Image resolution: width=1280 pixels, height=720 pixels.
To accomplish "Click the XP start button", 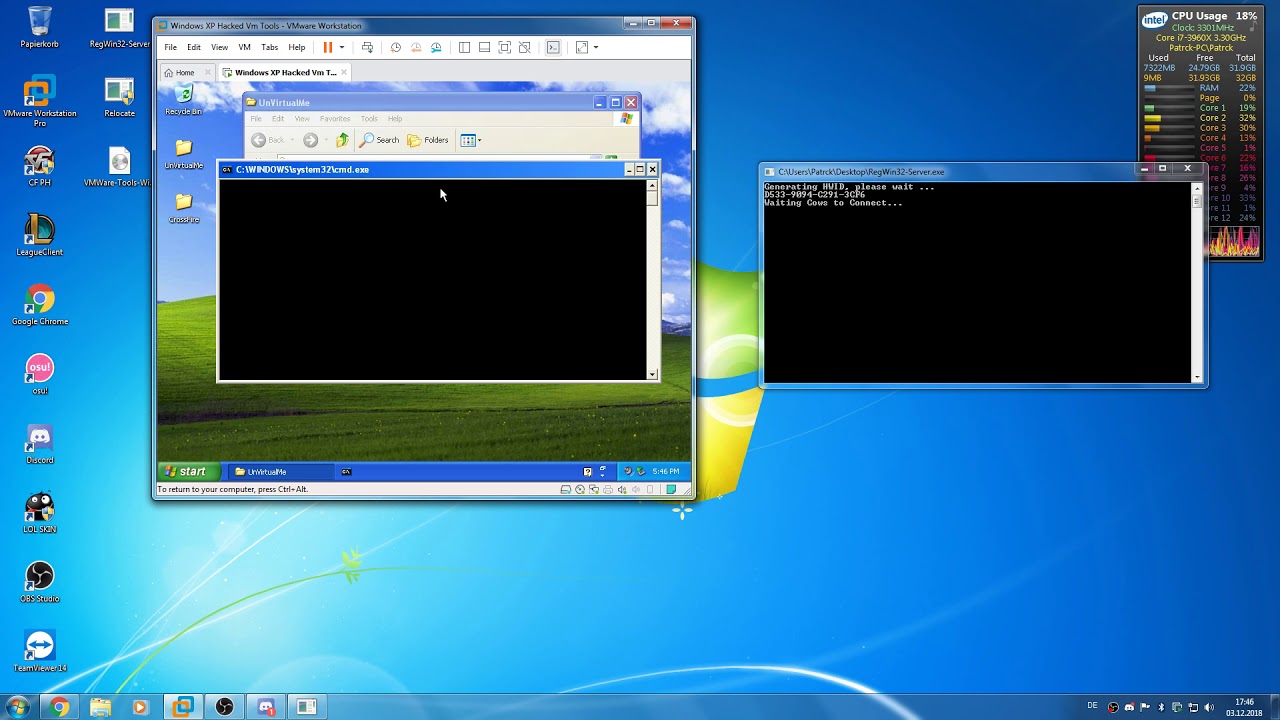I will coord(186,471).
